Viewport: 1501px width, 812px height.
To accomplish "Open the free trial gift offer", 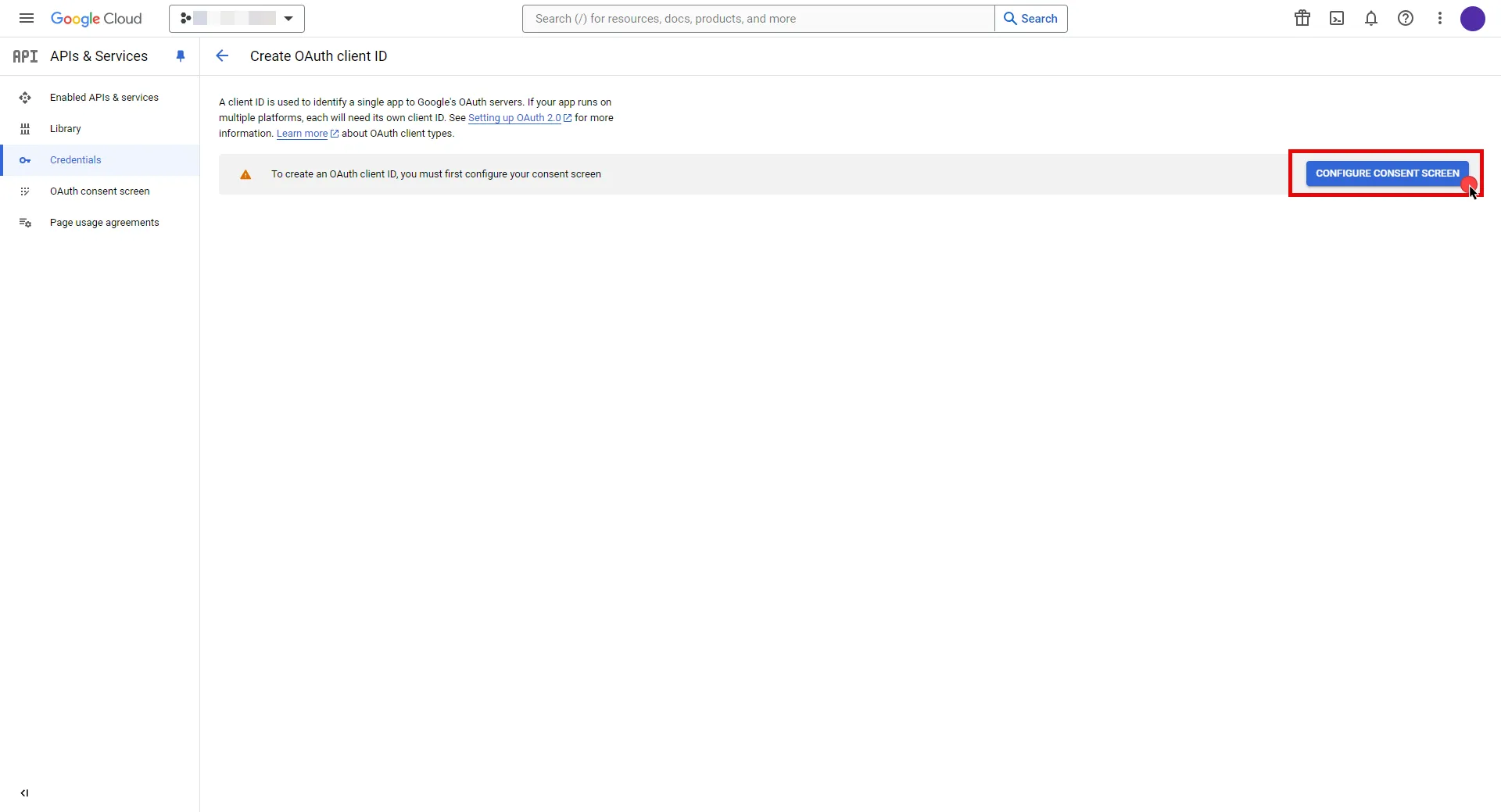I will coord(1302,18).
